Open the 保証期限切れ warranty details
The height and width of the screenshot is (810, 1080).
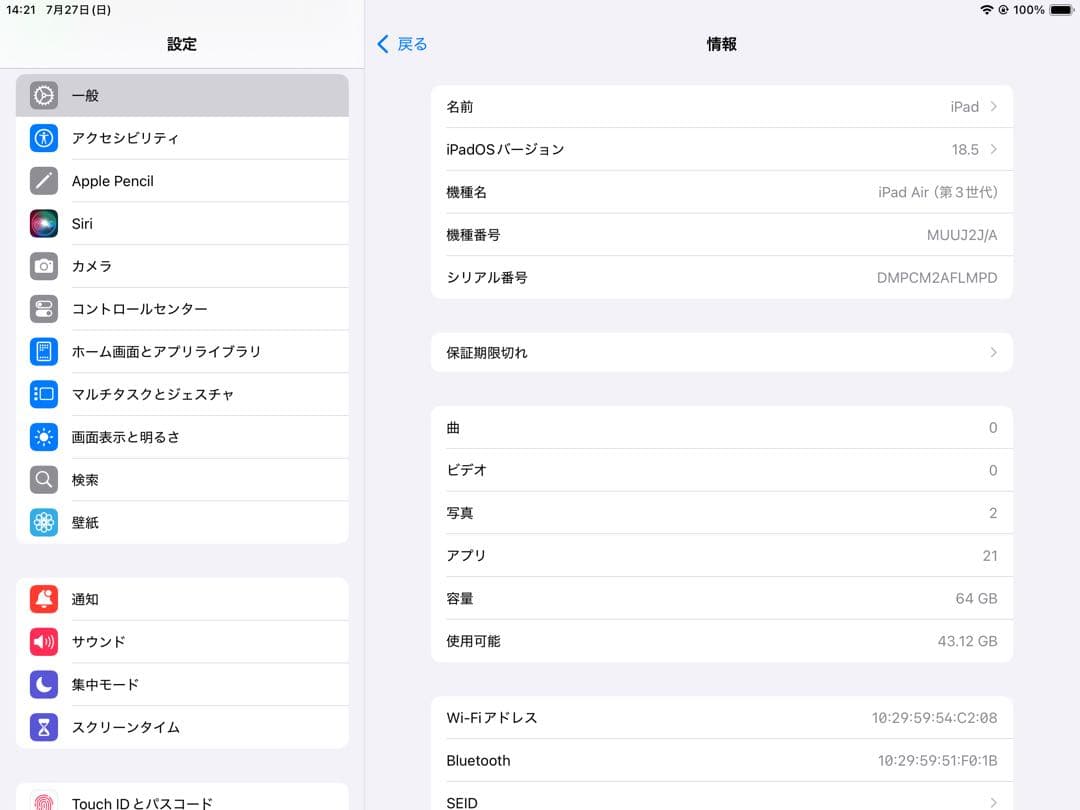click(x=991, y=352)
